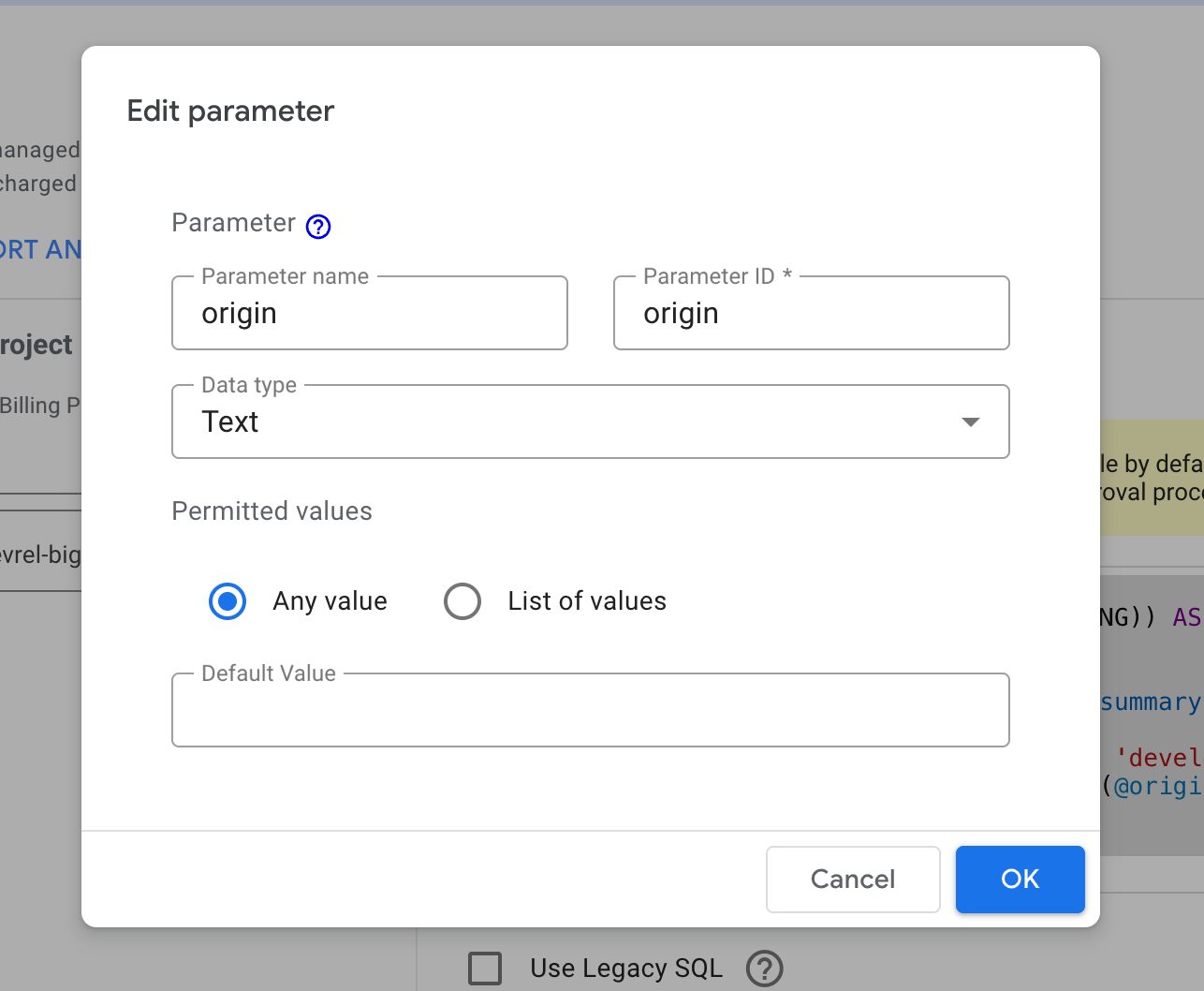The width and height of the screenshot is (1204, 991).
Task: Confirm the parameter by clicking OK
Action: click(x=1020, y=879)
